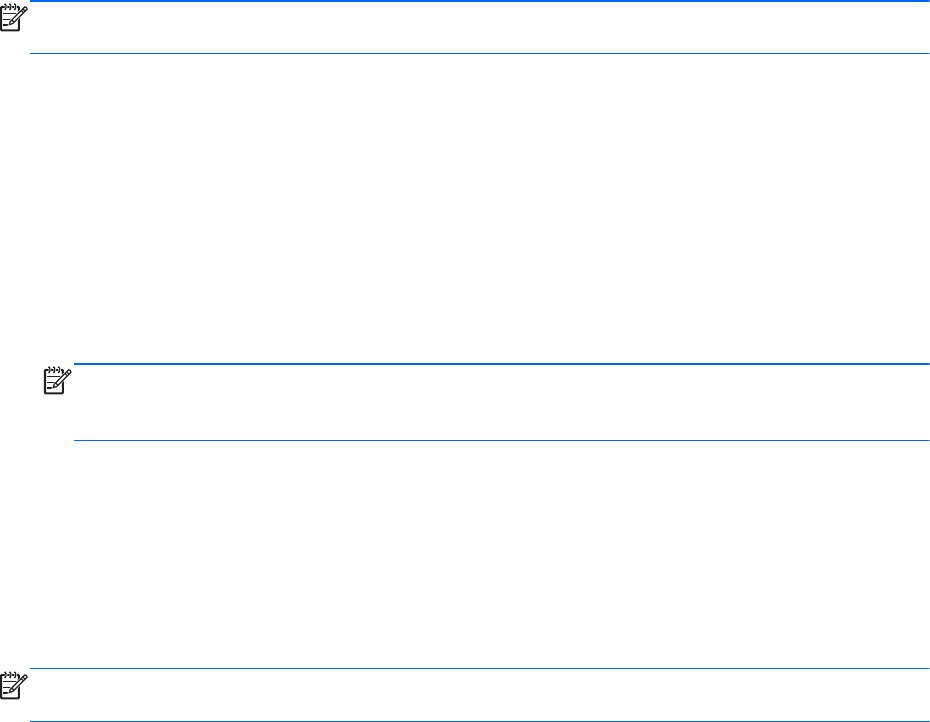The width and height of the screenshot is (930, 722).
Task: Click the note icon near the page bottom
Action: (x=14, y=685)
